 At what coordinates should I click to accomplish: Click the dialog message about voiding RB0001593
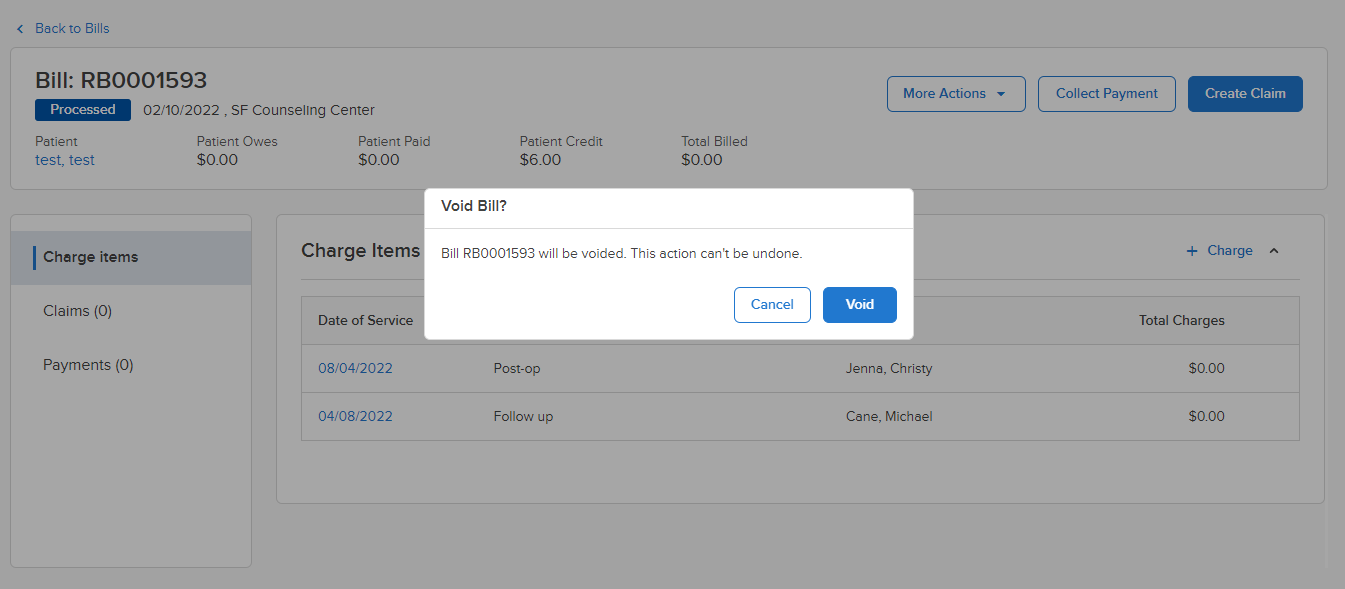621,254
